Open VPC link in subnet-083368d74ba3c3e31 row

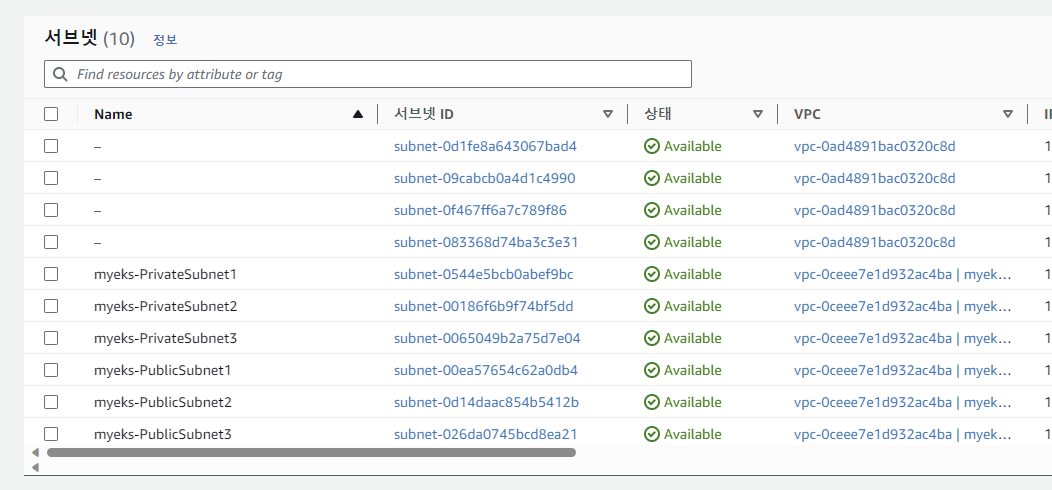tap(874, 242)
